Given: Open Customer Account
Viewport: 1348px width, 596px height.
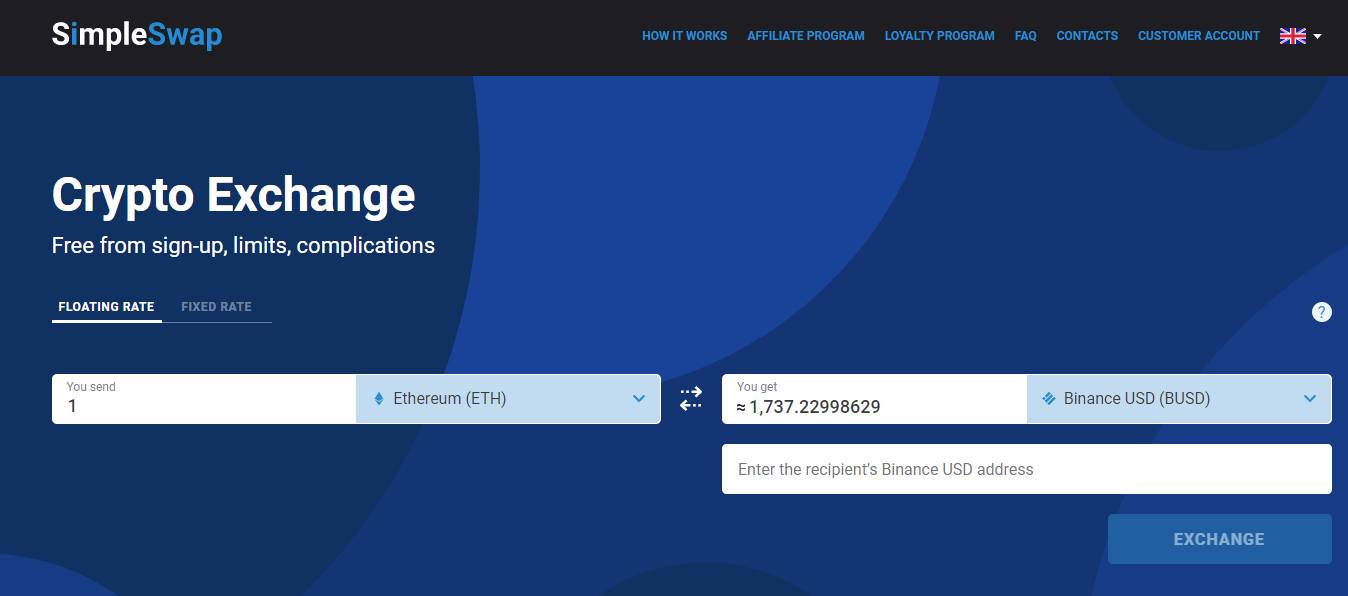Looking at the screenshot, I should click(1199, 36).
